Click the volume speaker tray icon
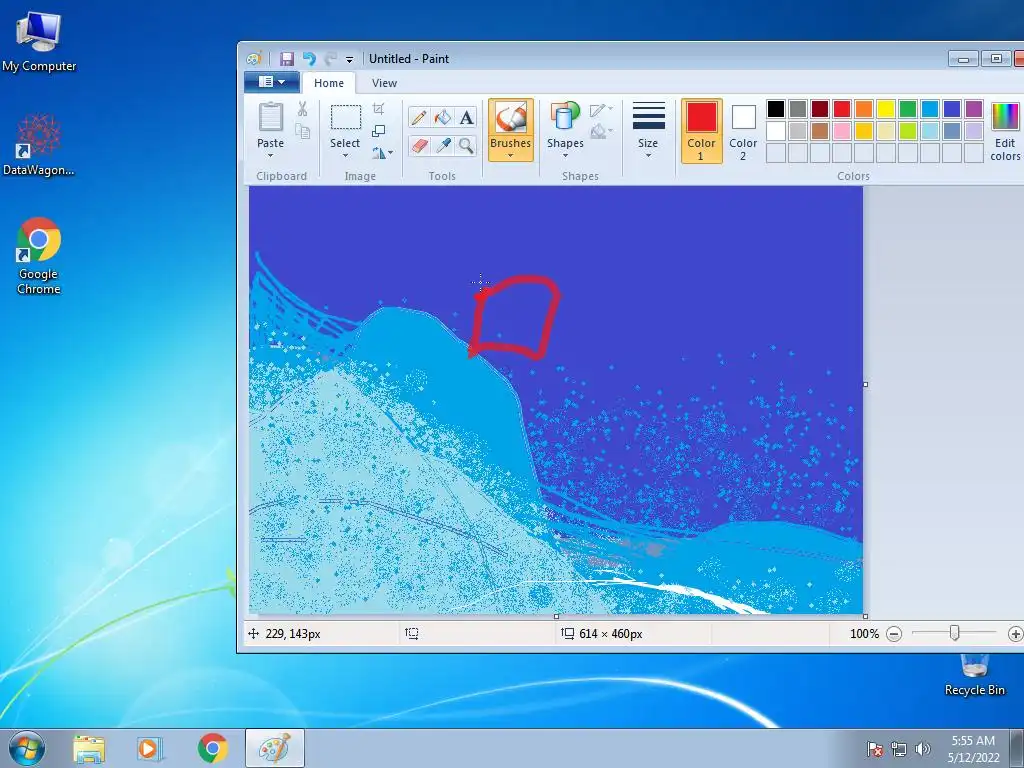This screenshot has width=1024, height=768. [x=922, y=749]
